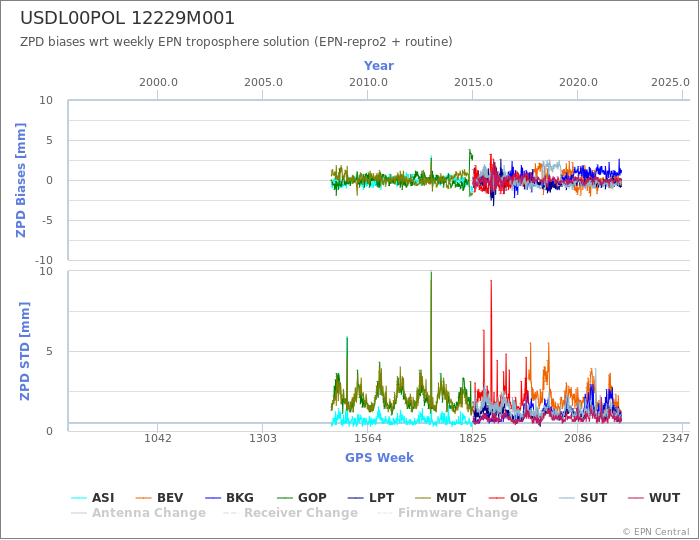This screenshot has width=700, height=540.
Task: Click the chart title USDL00POL 12229M001
Action: pyautogui.click(x=127, y=18)
